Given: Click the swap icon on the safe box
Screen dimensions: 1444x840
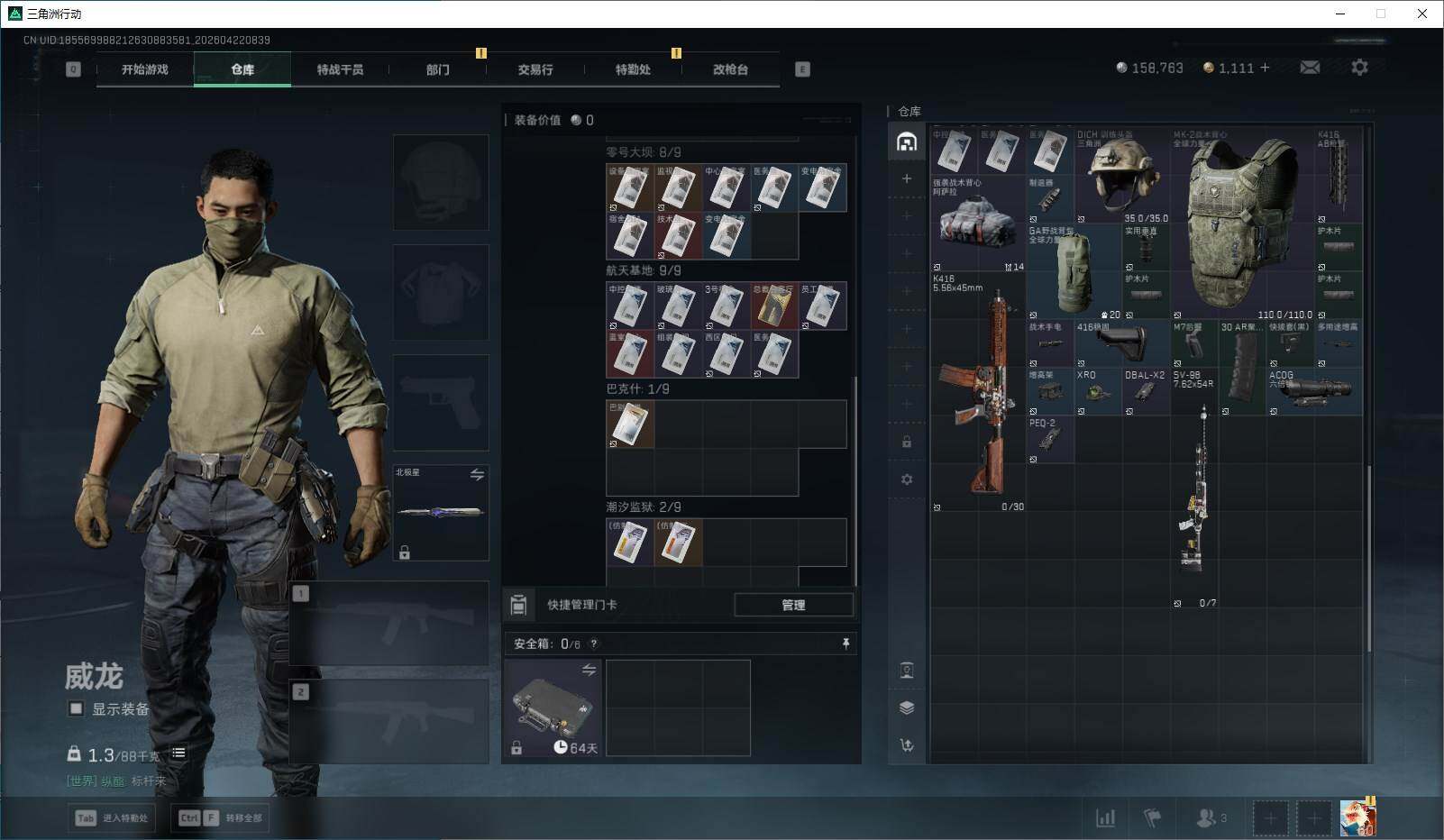Looking at the screenshot, I should [x=589, y=670].
